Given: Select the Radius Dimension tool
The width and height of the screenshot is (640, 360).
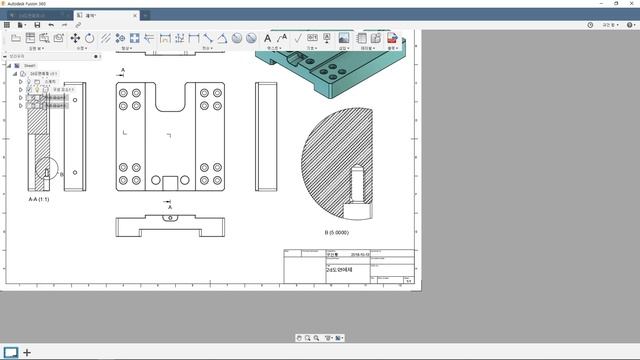Looking at the screenshot, I should point(237,38).
